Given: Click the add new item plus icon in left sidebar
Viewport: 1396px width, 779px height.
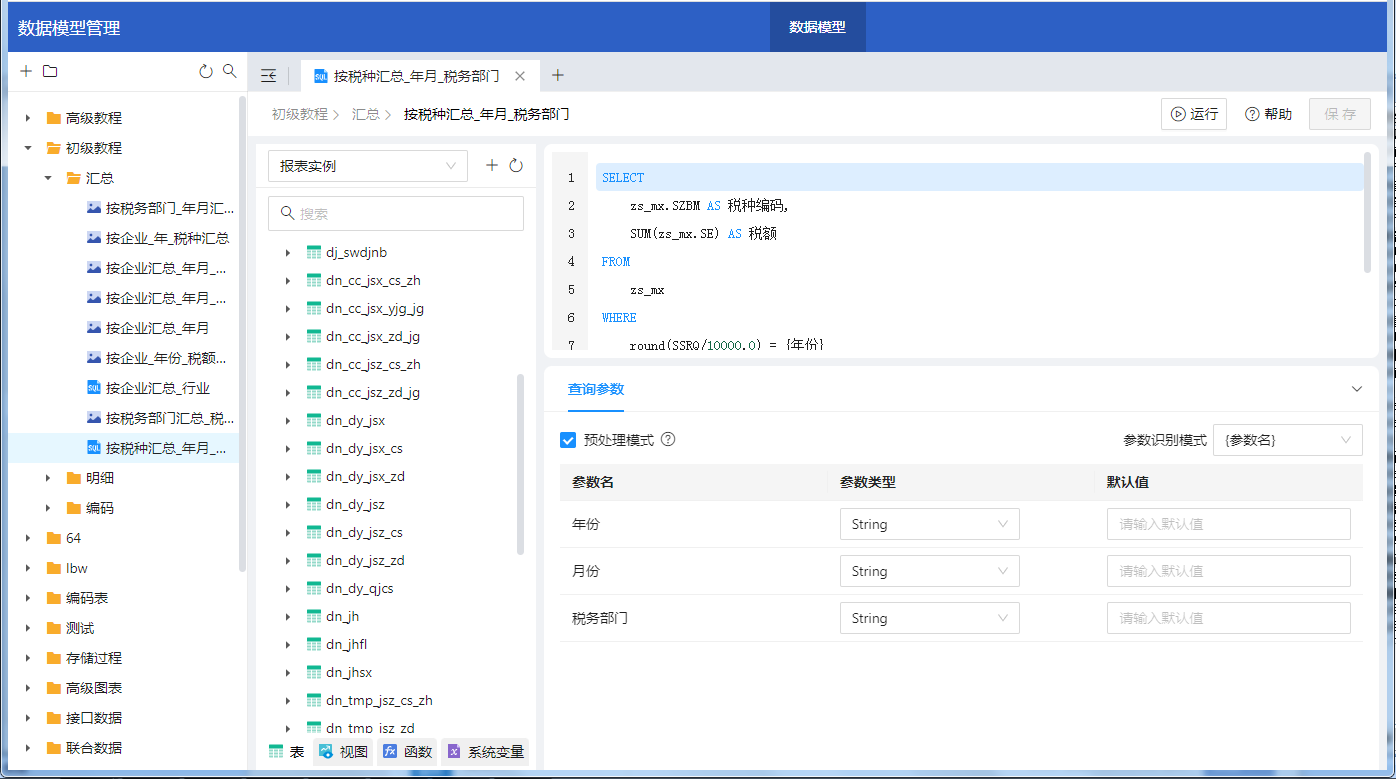Looking at the screenshot, I should click(26, 71).
